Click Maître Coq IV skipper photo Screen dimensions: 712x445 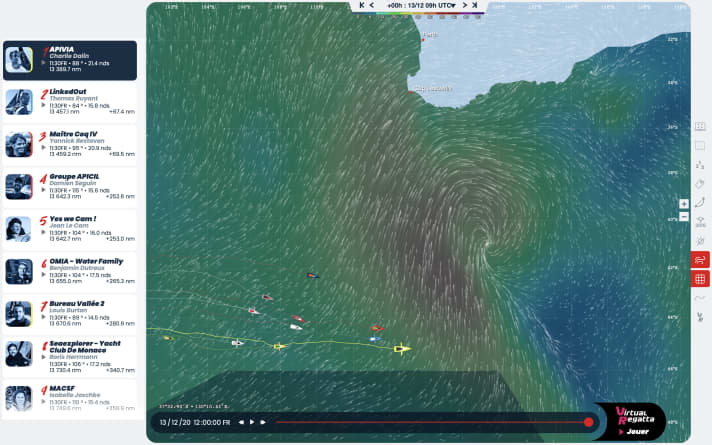pos(19,144)
